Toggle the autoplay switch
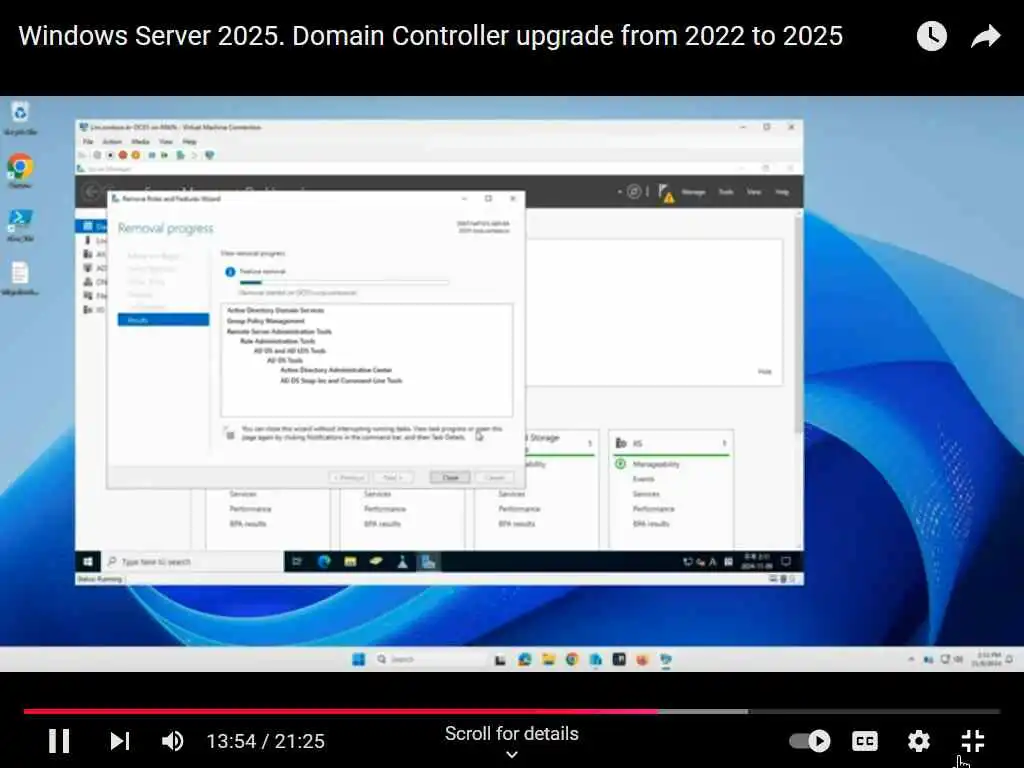 (810, 741)
